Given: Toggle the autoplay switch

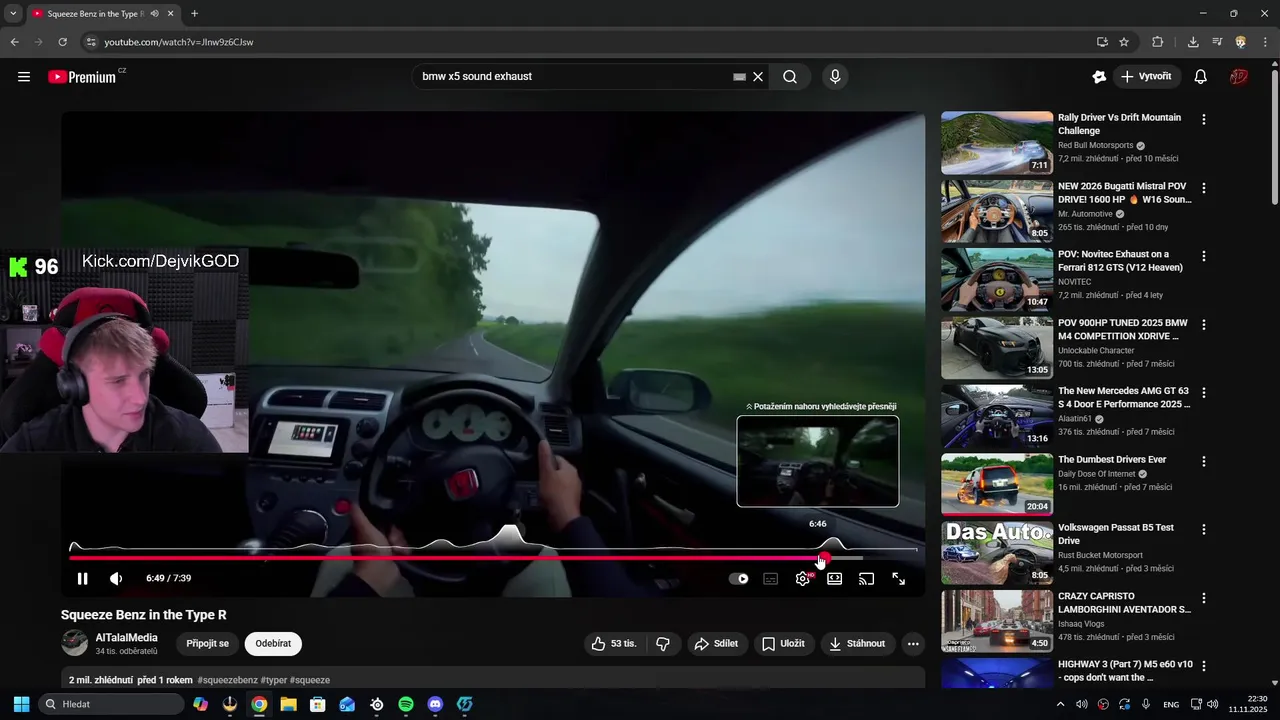Looking at the screenshot, I should click(739, 578).
